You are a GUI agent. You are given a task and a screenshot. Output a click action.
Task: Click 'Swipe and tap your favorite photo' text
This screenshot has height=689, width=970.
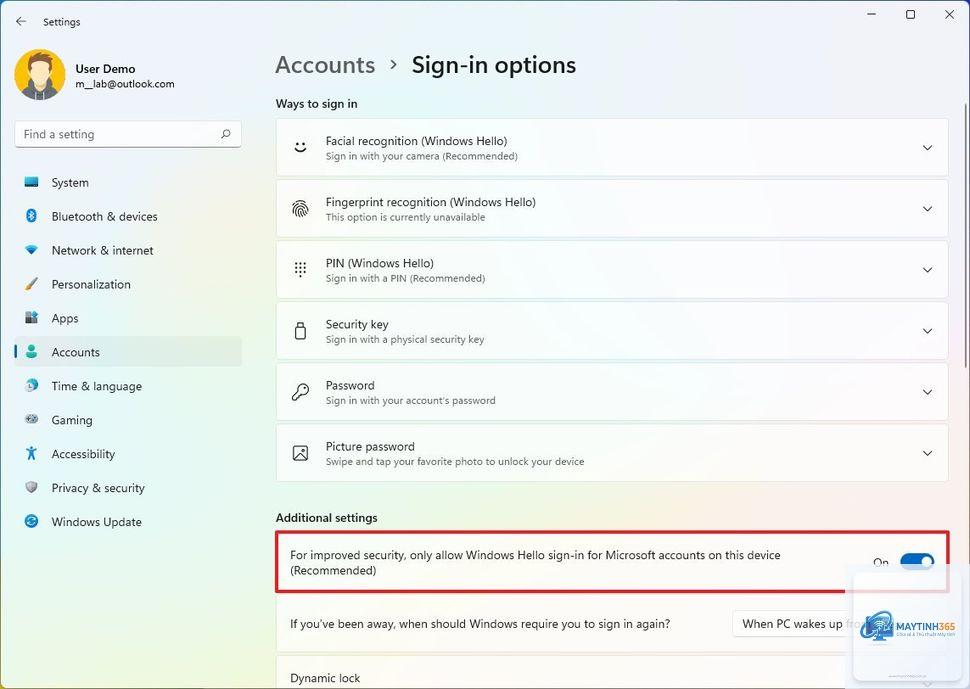(455, 461)
